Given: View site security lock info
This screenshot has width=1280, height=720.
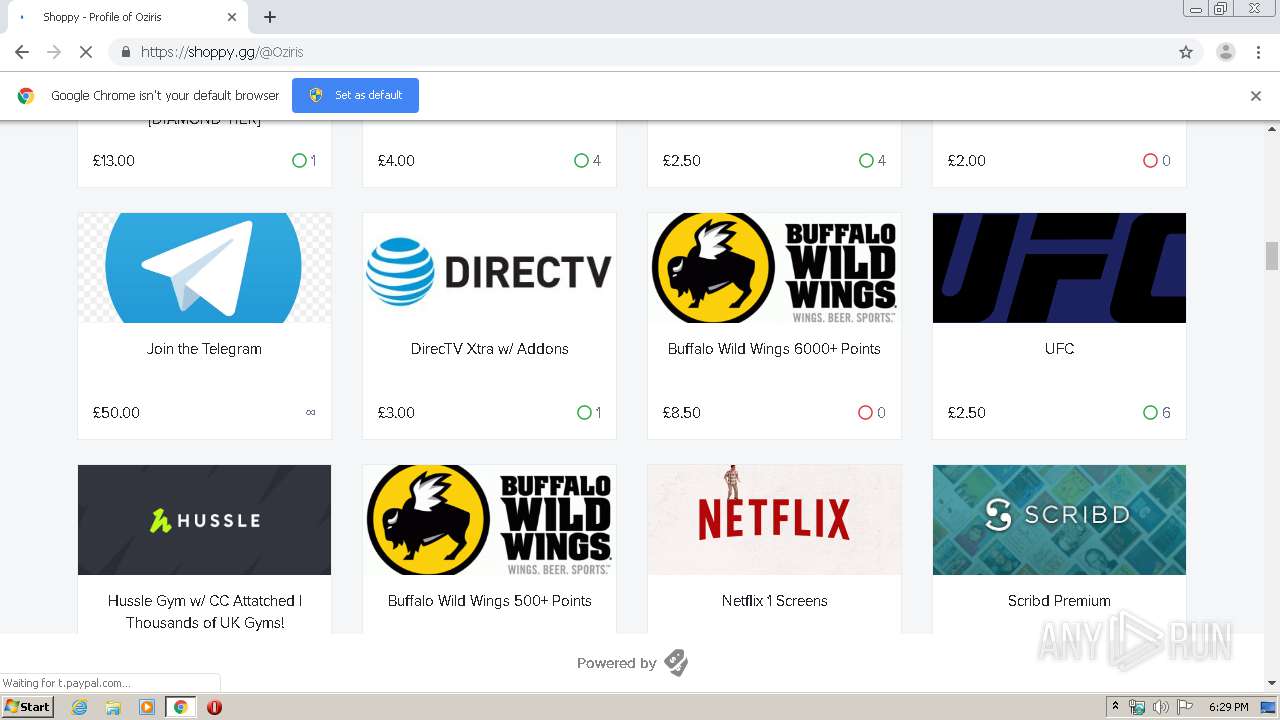Looking at the screenshot, I should pyautogui.click(x=125, y=52).
